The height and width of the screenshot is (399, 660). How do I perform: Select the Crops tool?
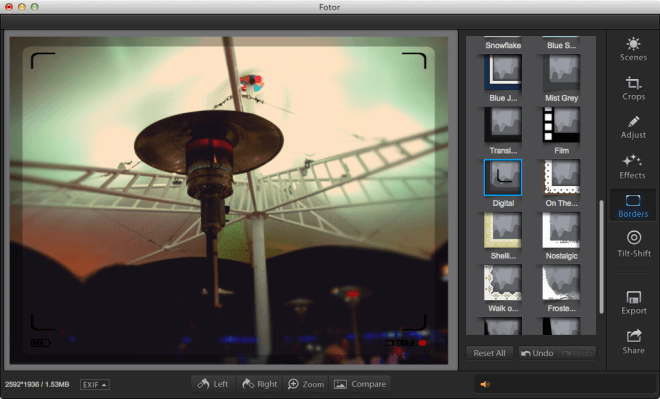pos(633,88)
